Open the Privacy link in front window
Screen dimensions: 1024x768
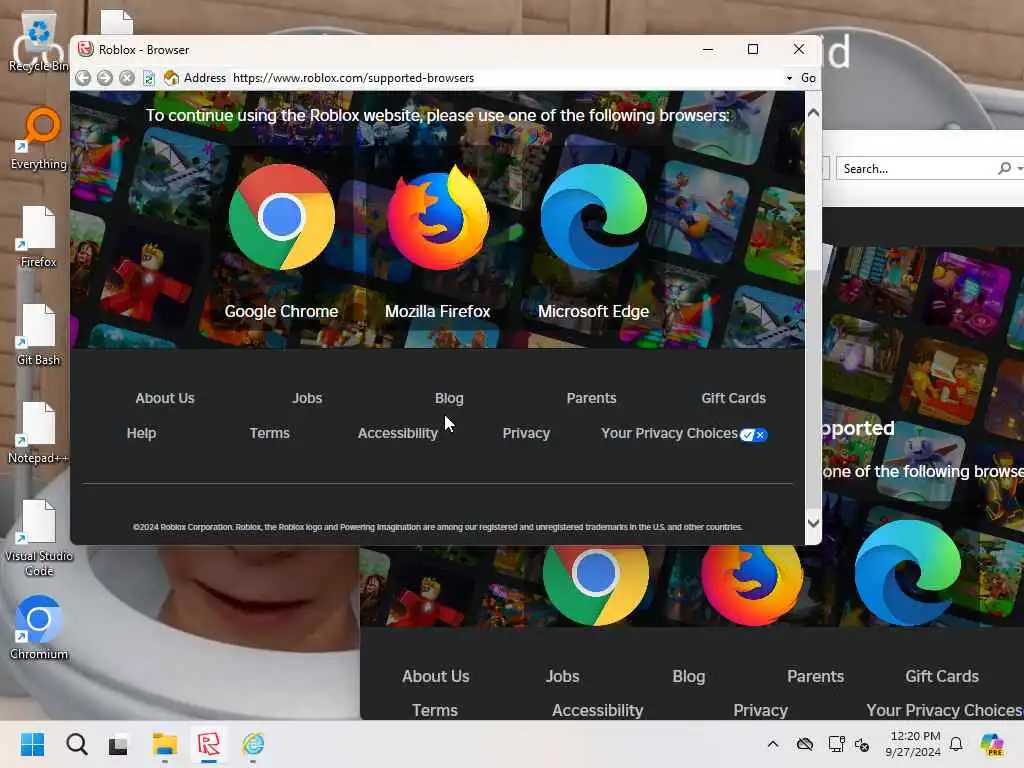[526, 433]
